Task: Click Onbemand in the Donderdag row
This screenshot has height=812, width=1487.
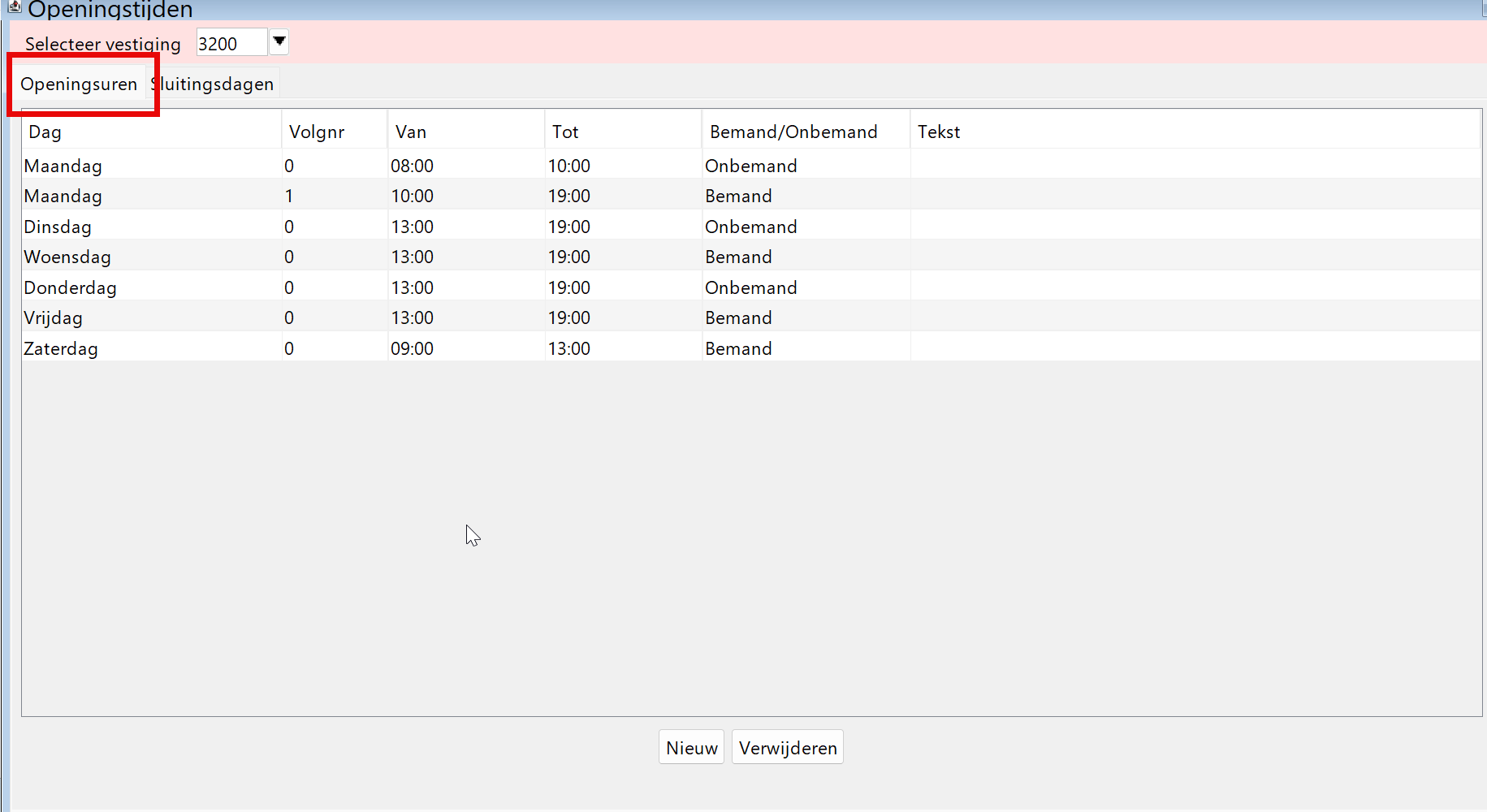Action: 750,288
